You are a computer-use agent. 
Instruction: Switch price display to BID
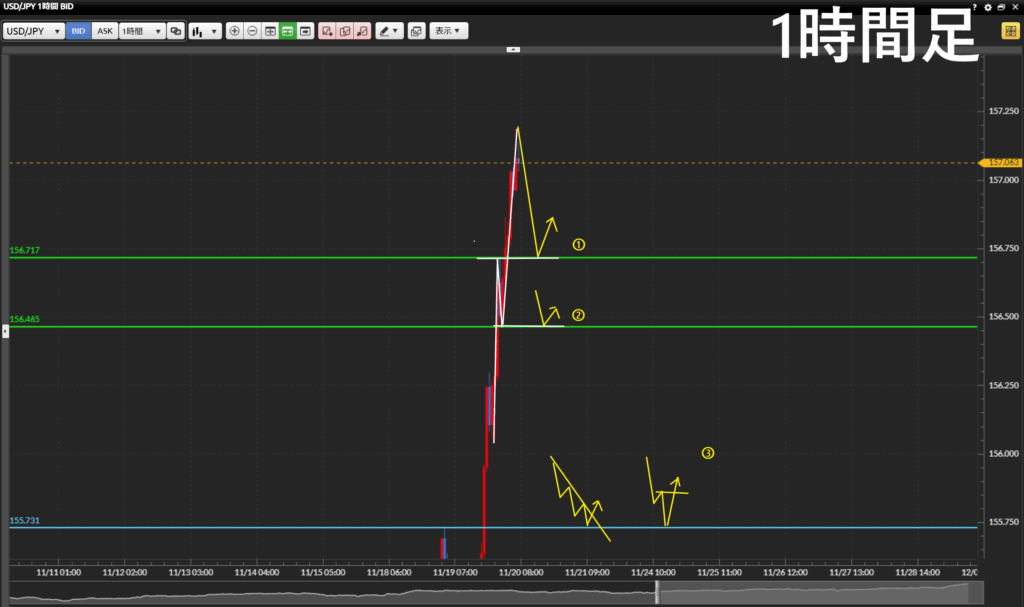click(78, 31)
